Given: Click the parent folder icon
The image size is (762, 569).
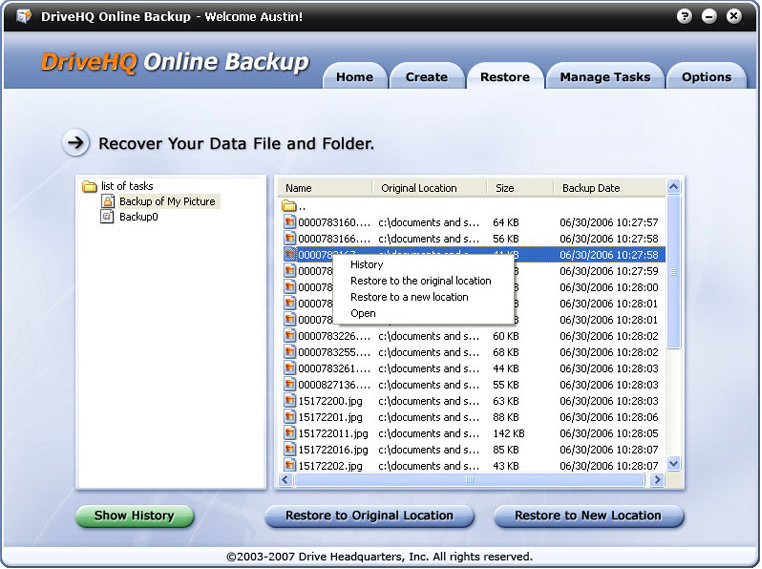Looking at the screenshot, I should tap(289, 206).
